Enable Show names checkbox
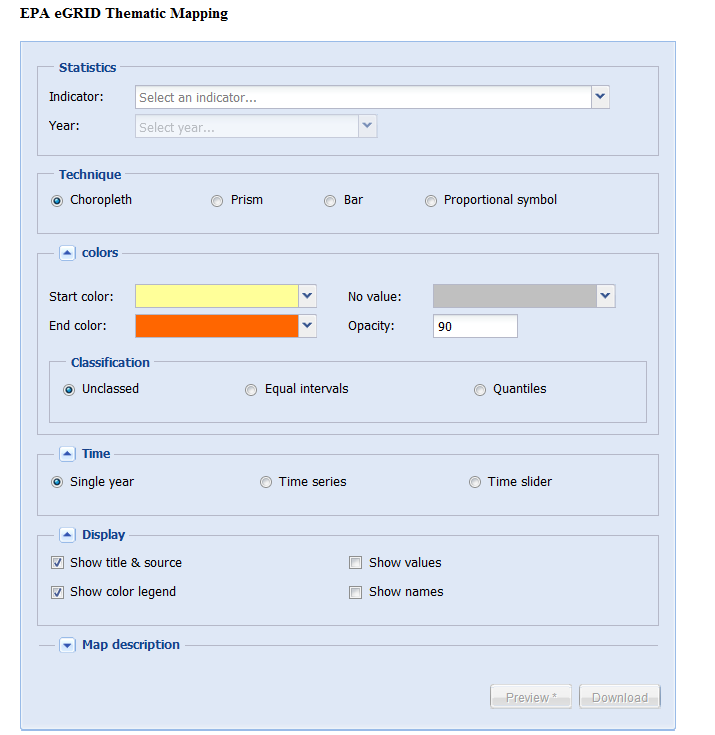 coord(355,592)
